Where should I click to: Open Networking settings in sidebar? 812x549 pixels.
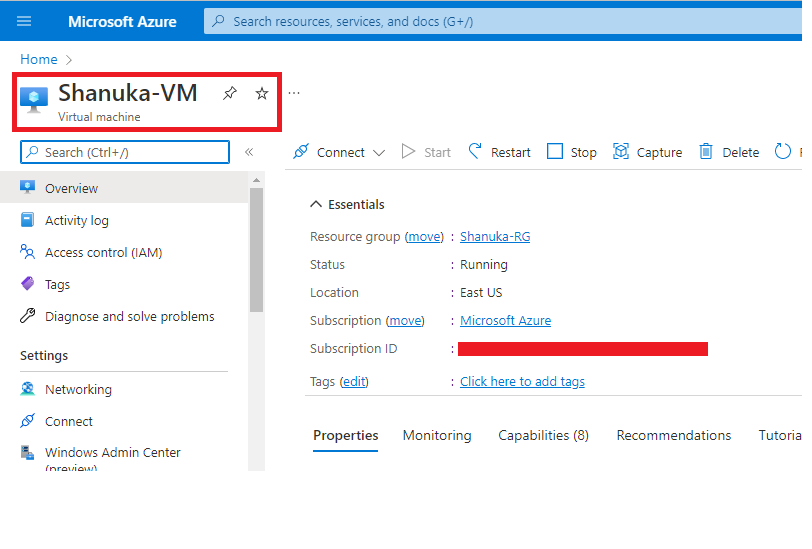78,390
